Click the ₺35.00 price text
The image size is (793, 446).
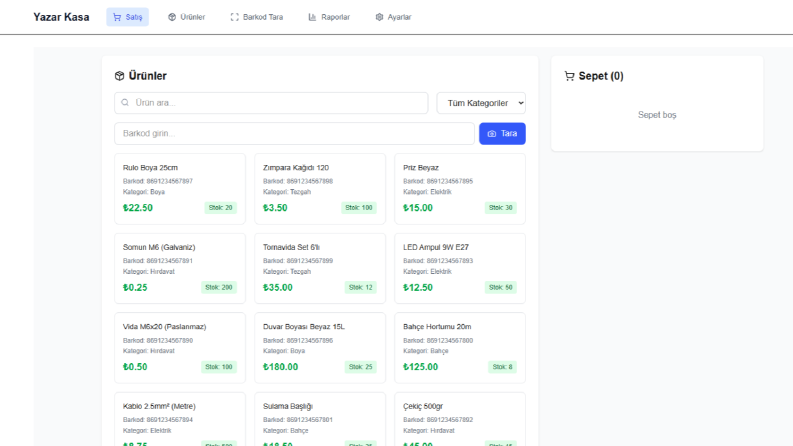tap(278, 287)
